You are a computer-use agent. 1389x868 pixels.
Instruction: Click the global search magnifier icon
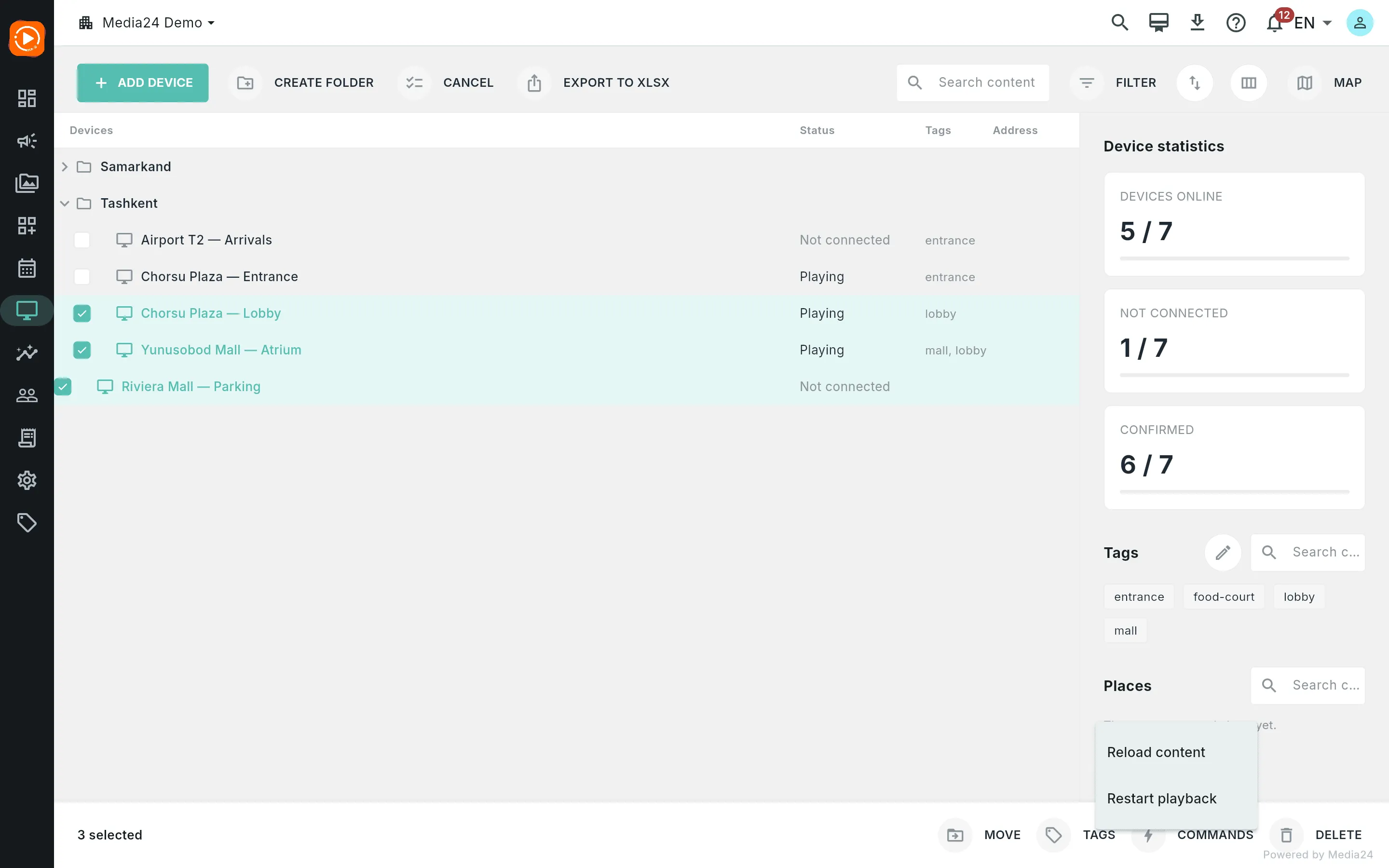pyautogui.click(x=1120, y=23)
